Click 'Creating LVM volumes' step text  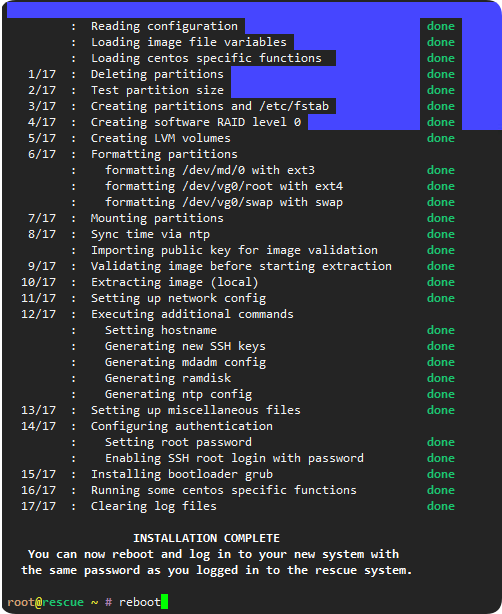(x=161, y=138)
